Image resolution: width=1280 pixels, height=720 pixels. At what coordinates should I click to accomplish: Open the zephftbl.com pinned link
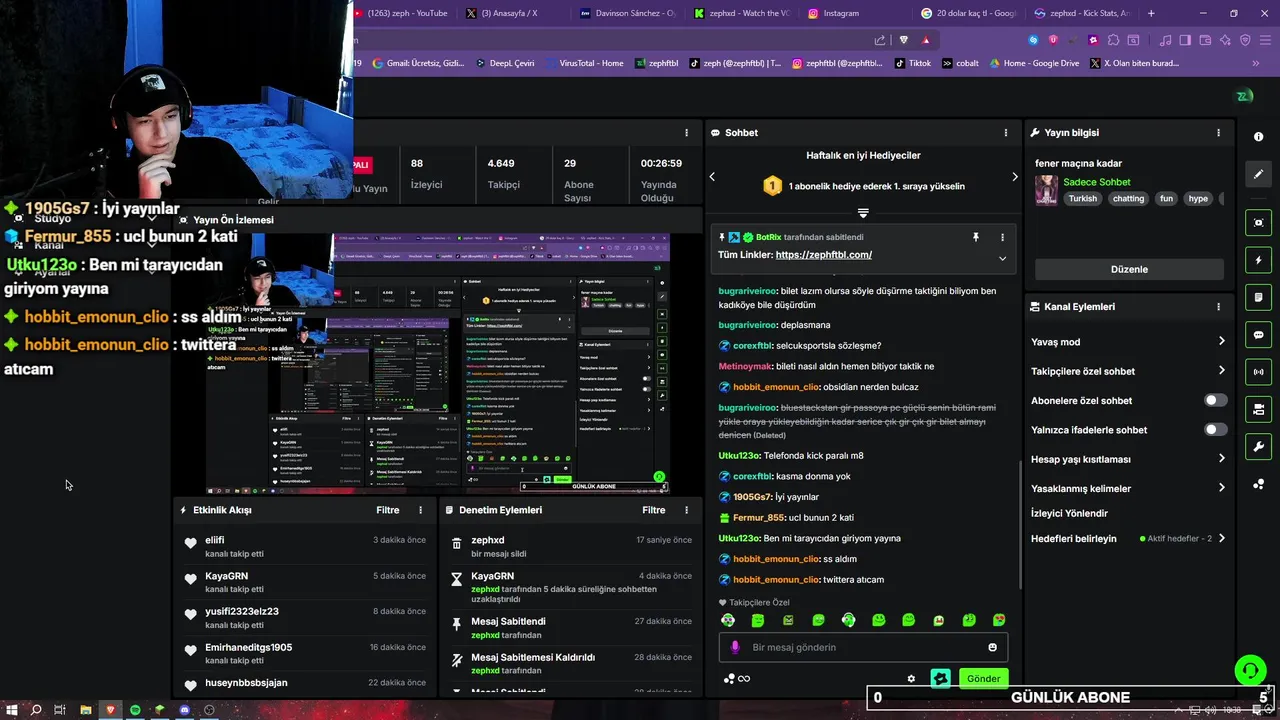tap(823, 255)
